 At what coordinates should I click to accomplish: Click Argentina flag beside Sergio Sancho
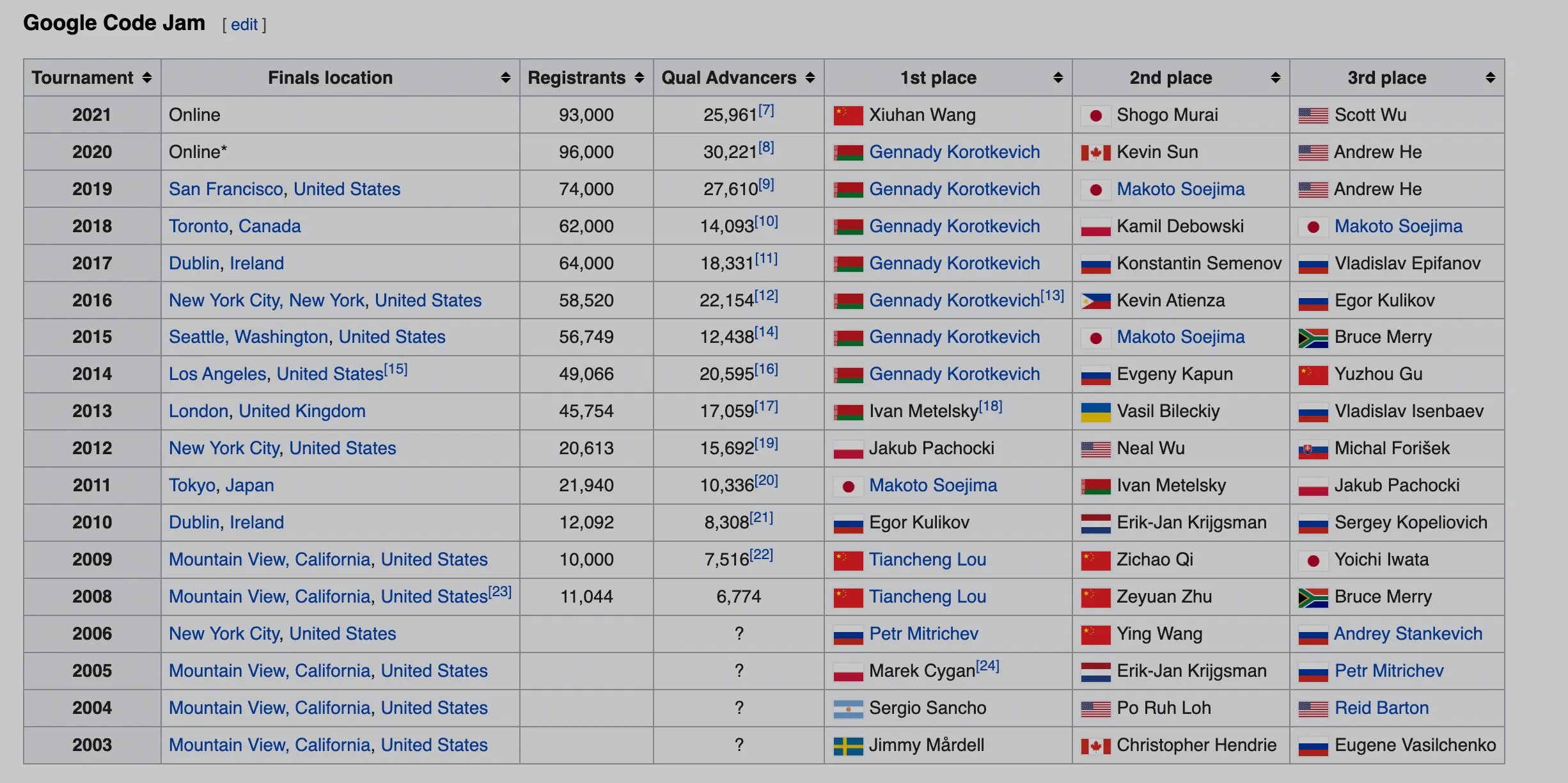pos(849,709)
